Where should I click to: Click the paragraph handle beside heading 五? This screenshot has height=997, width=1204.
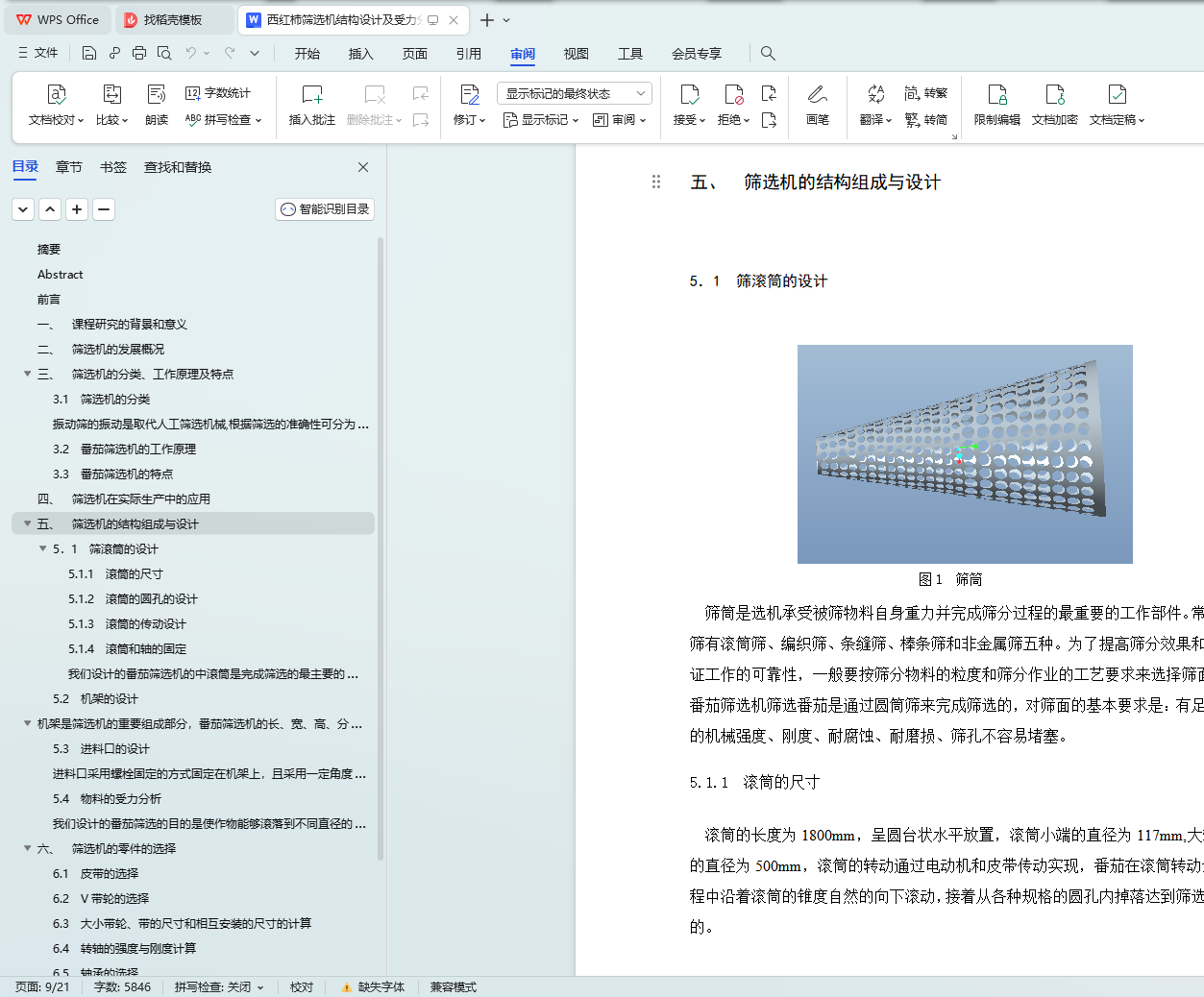click(656, 182)
